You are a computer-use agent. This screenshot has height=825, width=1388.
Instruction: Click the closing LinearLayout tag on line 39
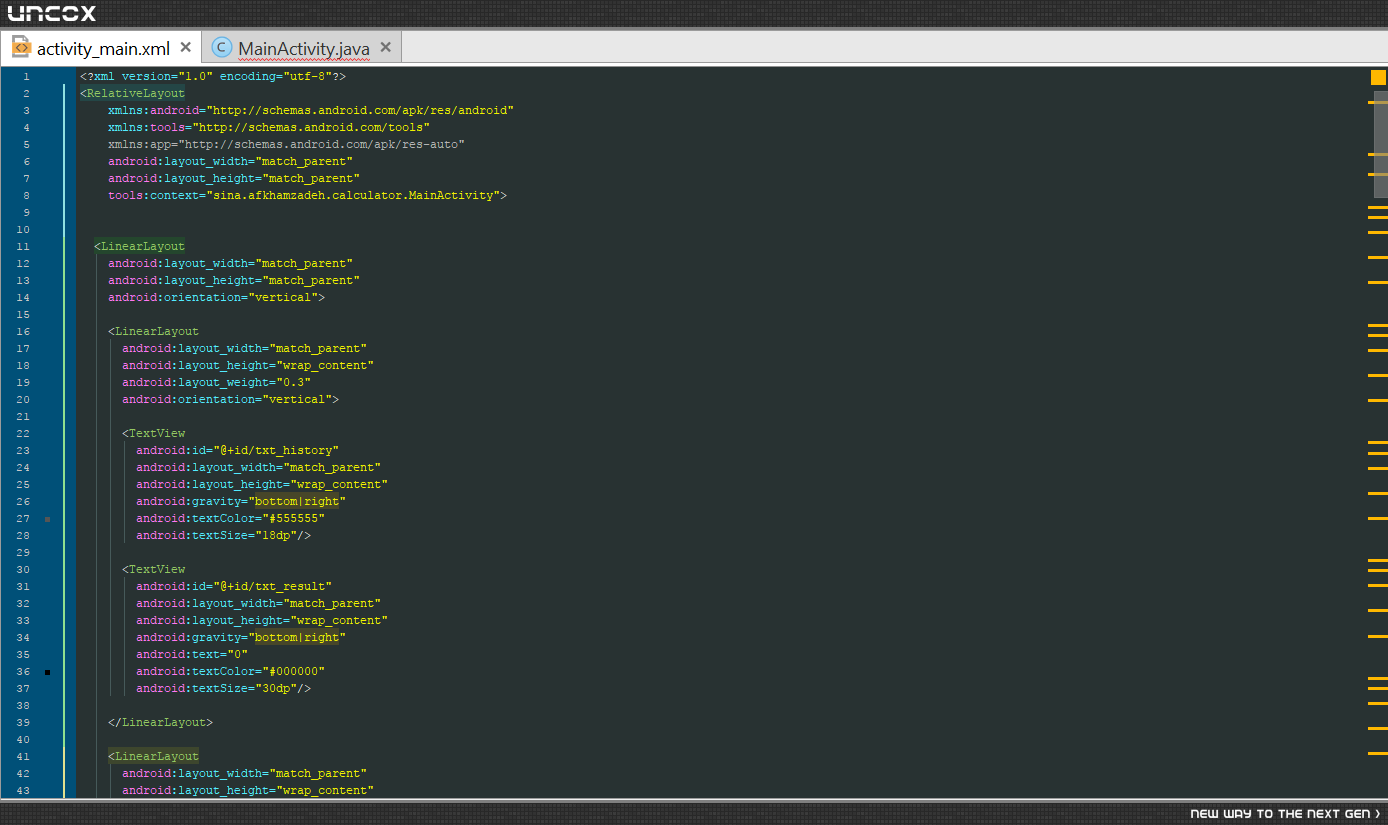(160, 722)
